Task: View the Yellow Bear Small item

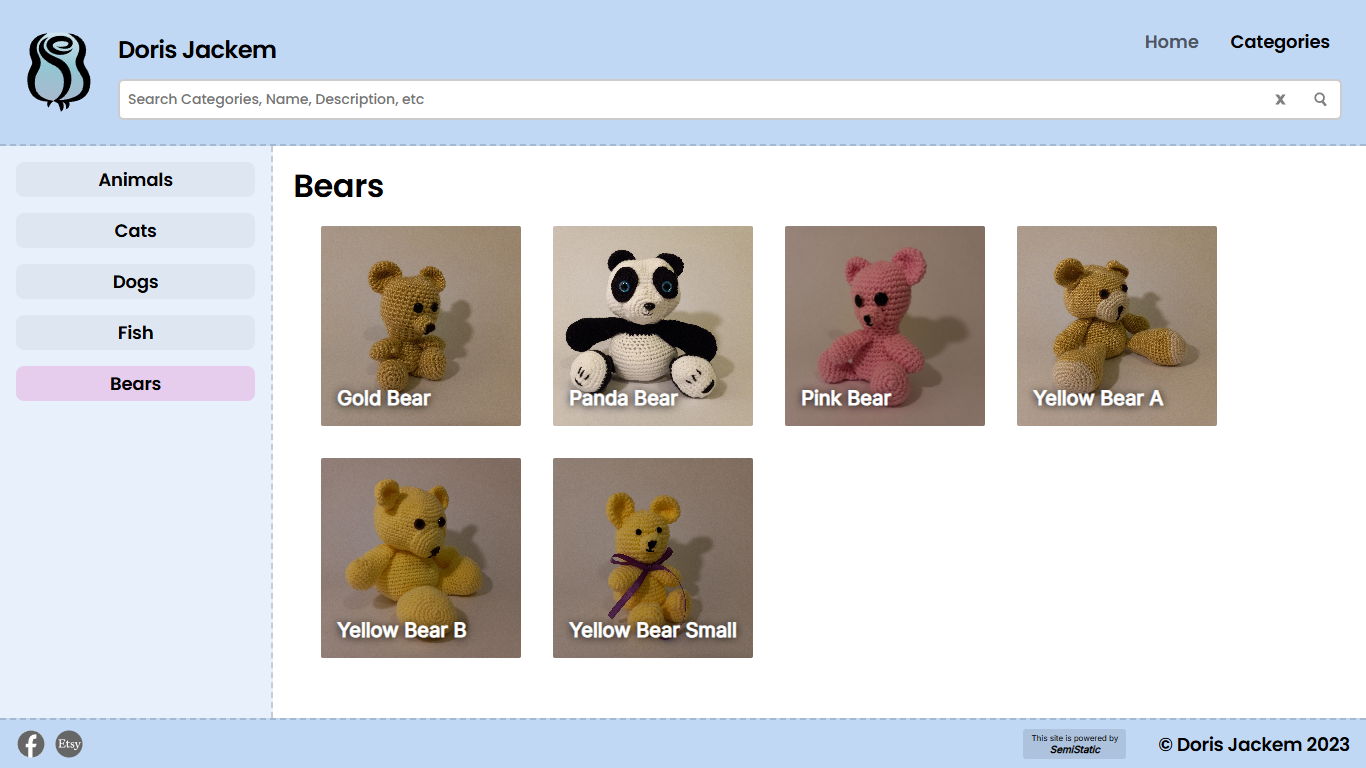Action: tap(653, 558)
